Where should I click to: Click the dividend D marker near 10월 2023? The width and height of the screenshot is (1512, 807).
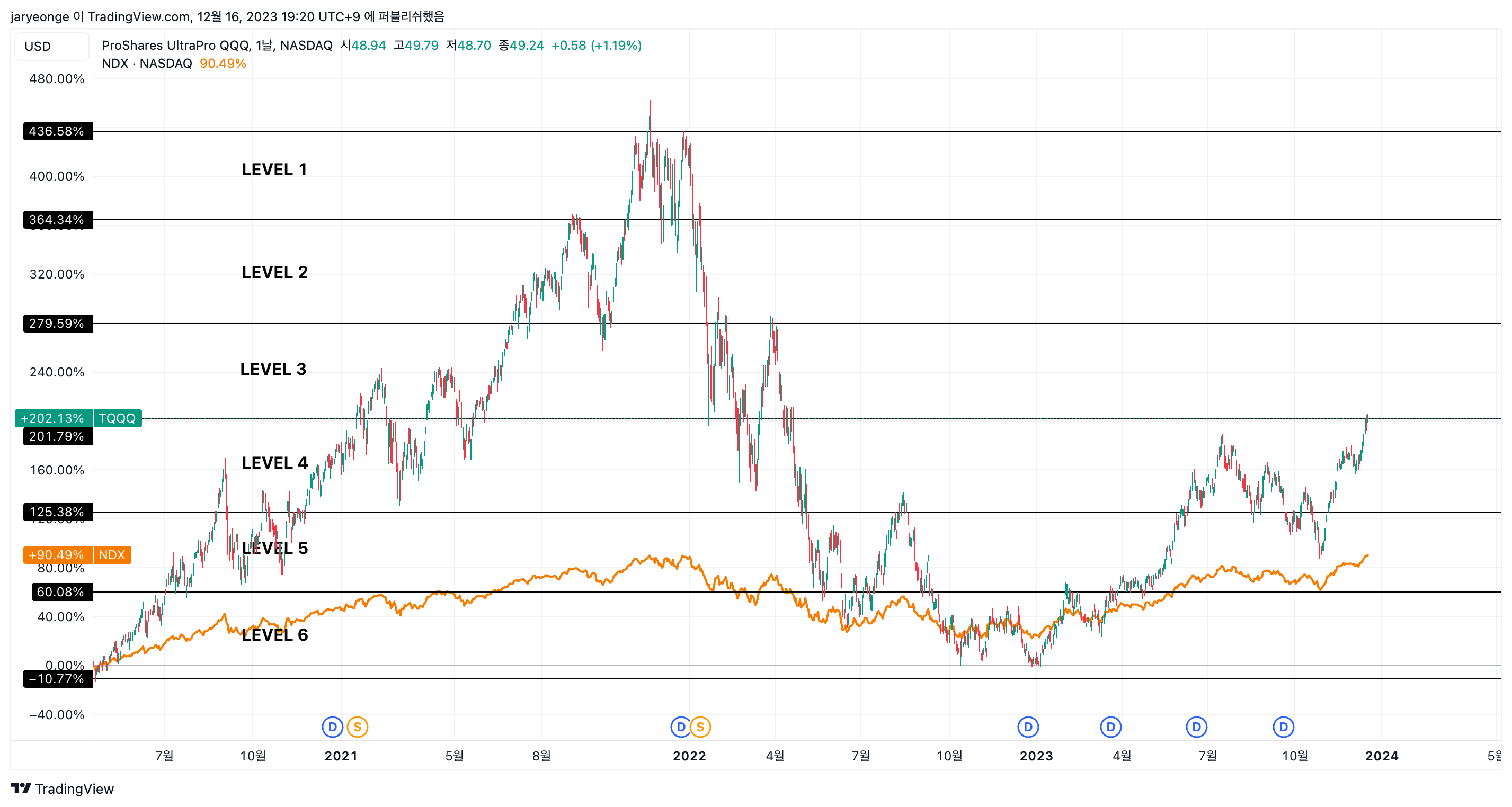1283,727
